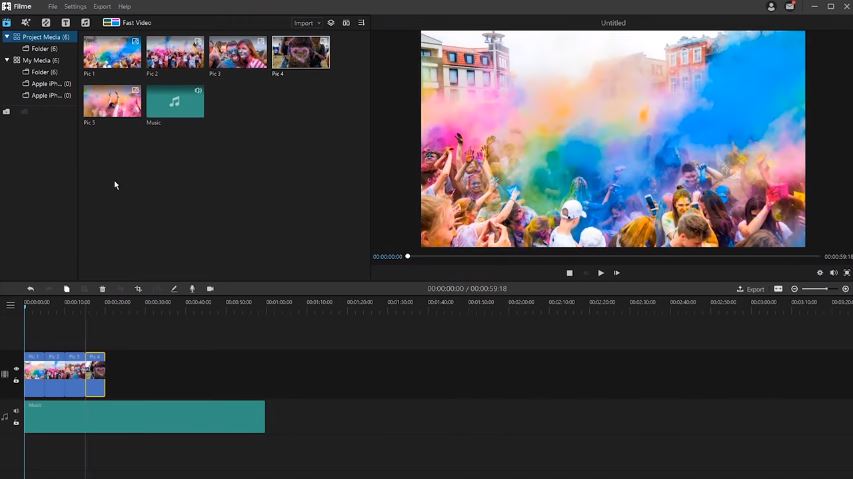Image resolution: width=853 pixels, height=479 pixels.
Task: Open the Text tab icon in media toolbar
Action: [66, 22]
